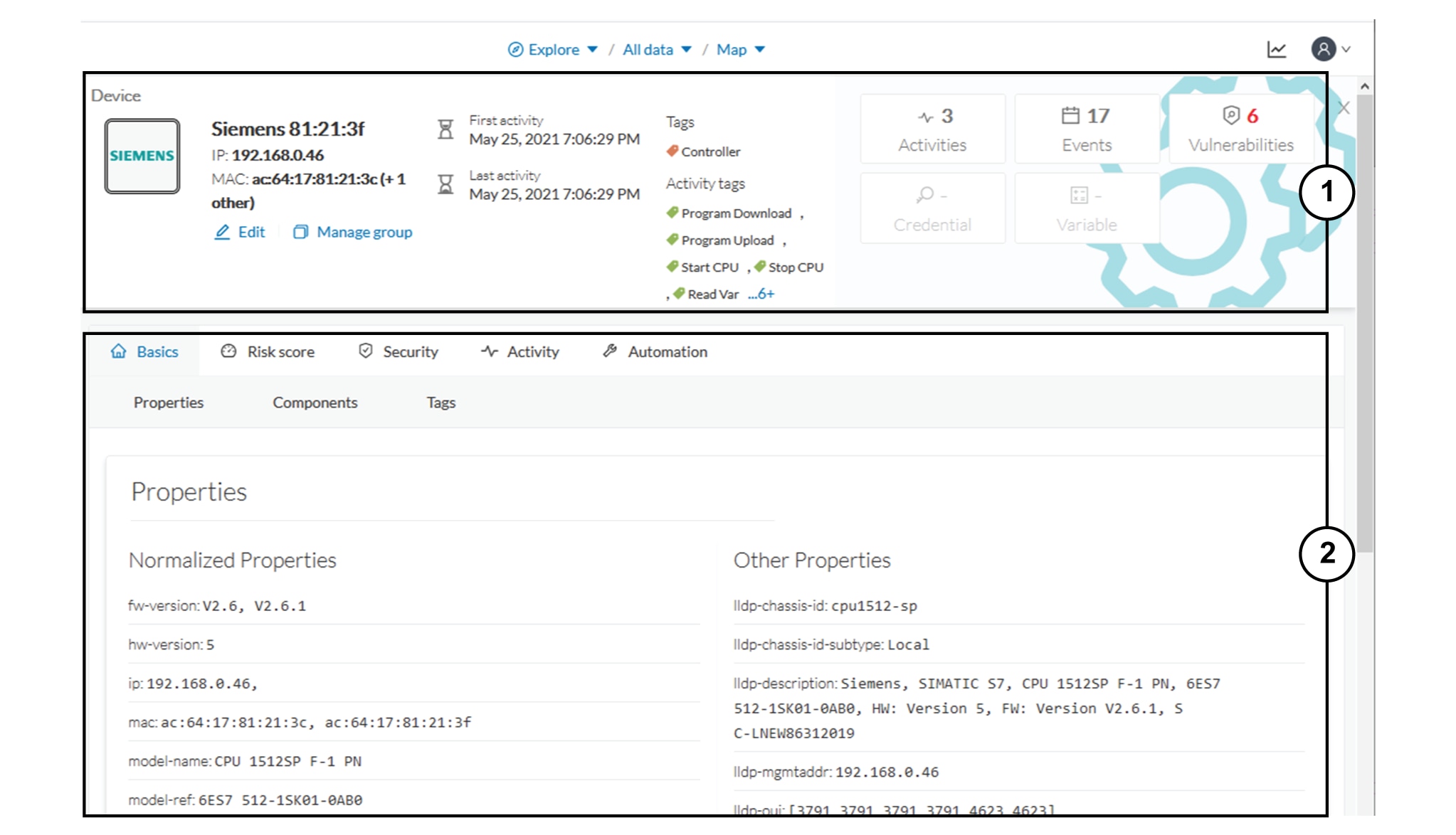Image resolution: width=1456 pixels, height=835 pixels.
Task: Open the 17 Events card
Action: point(1087,129)
